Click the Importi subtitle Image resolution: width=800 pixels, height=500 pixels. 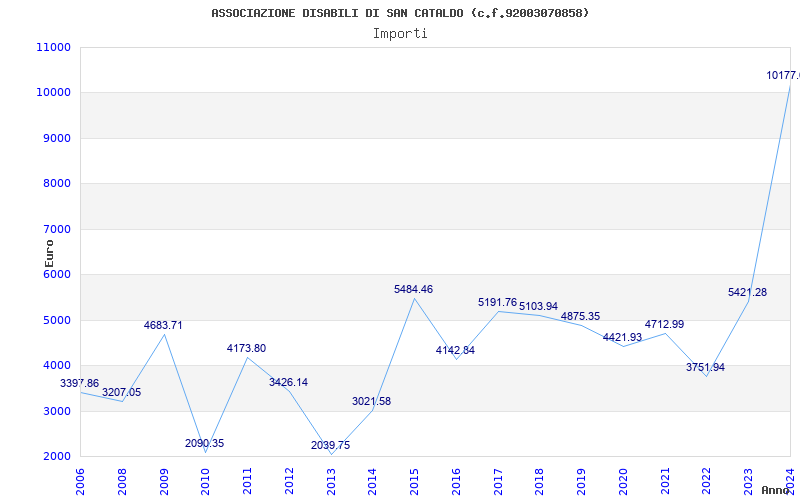(x=400, y=34)
